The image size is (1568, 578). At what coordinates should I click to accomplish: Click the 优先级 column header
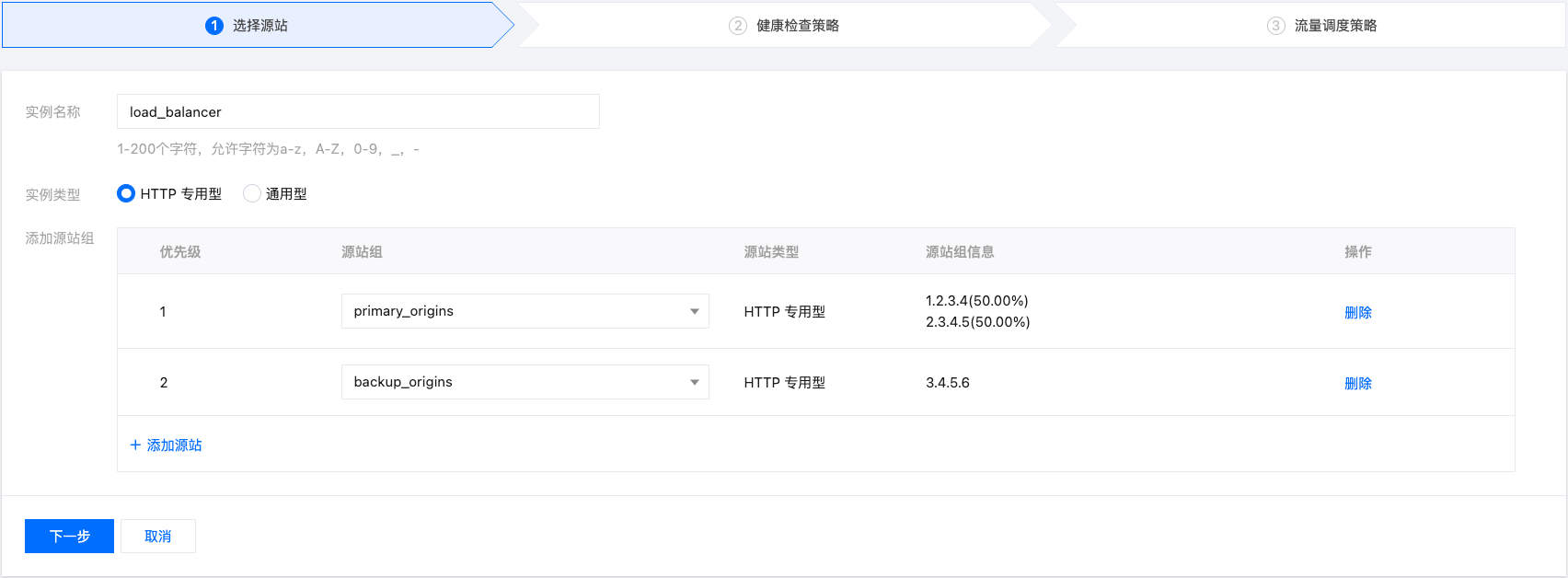coord(180,252)
